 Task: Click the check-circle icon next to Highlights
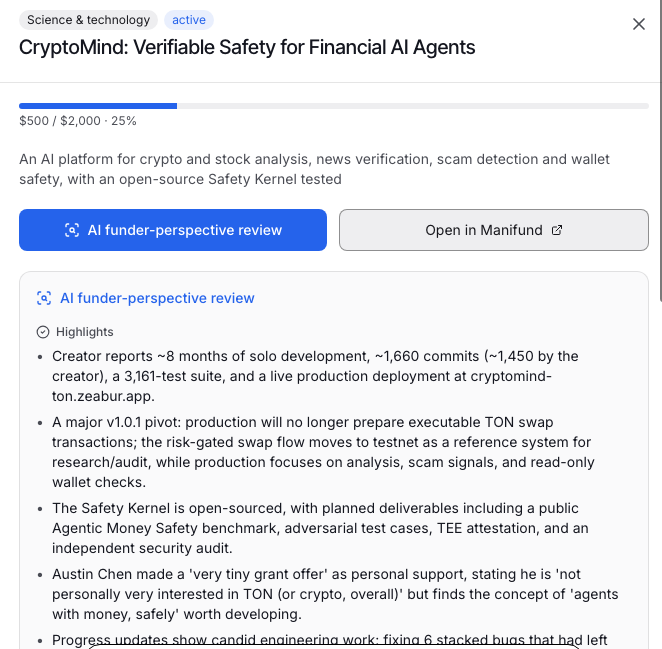pos(43,332)
